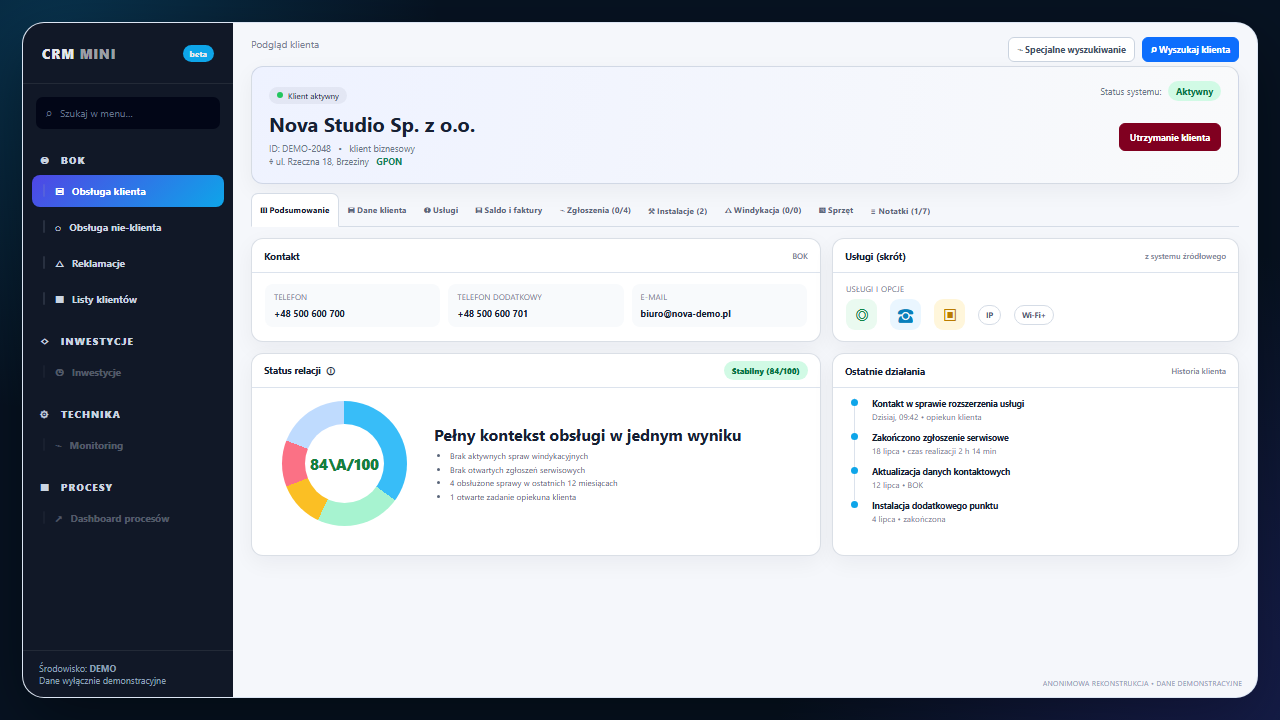Click the additional phone +48 500 600 701
The width and height of the screenshot is (1280, 720).
pyautogui.click(x=493, y=313)
